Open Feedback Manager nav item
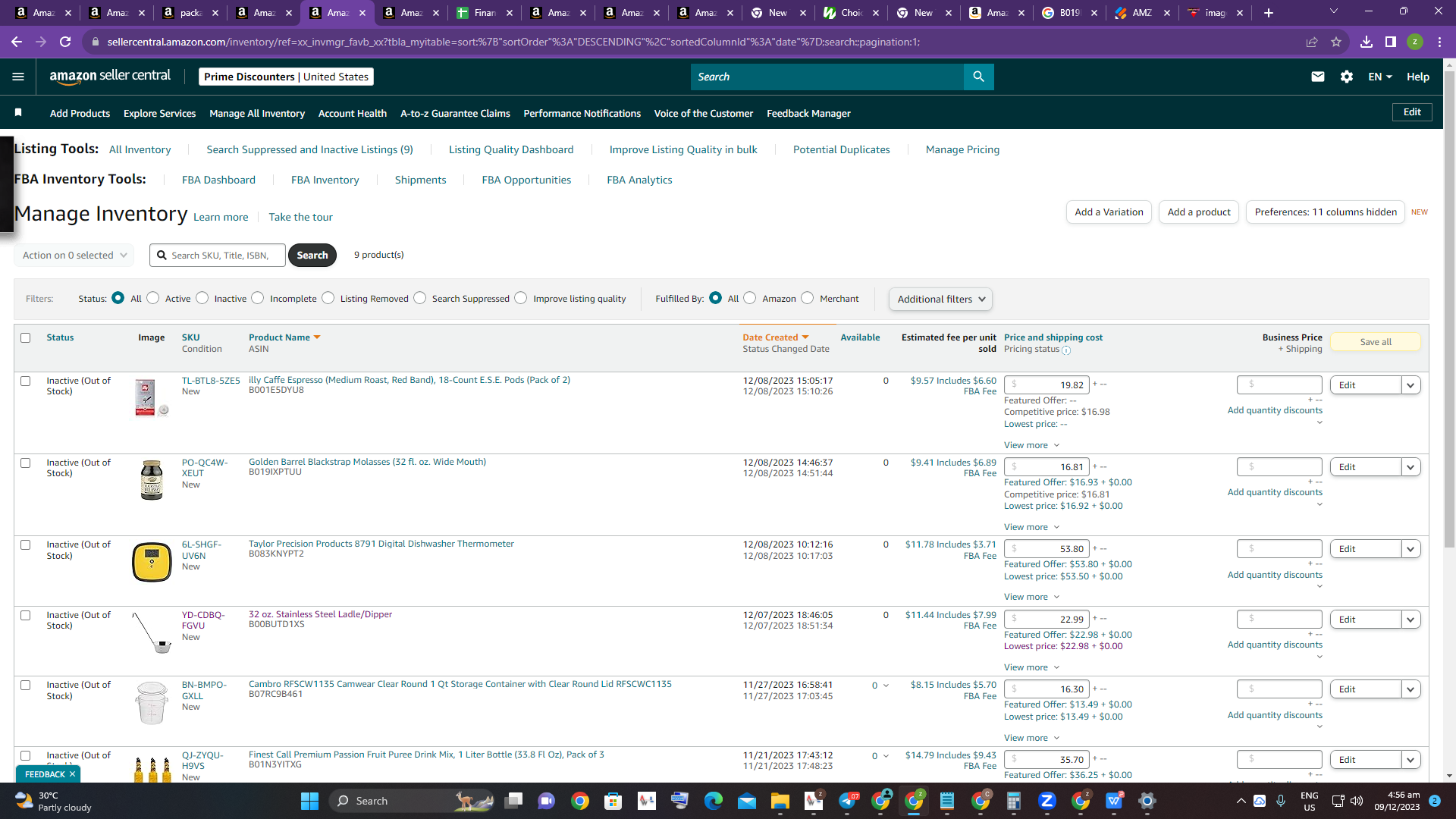This screenshot has height=819, width=1456. pyautogui.click(x=808, y=113)
